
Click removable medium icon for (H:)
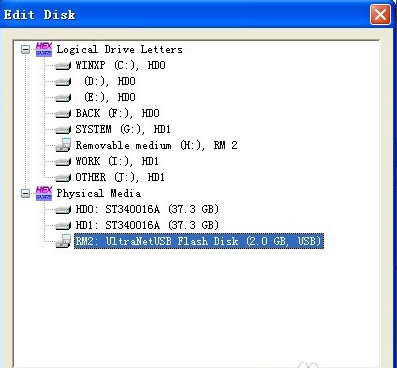[63, 145]
